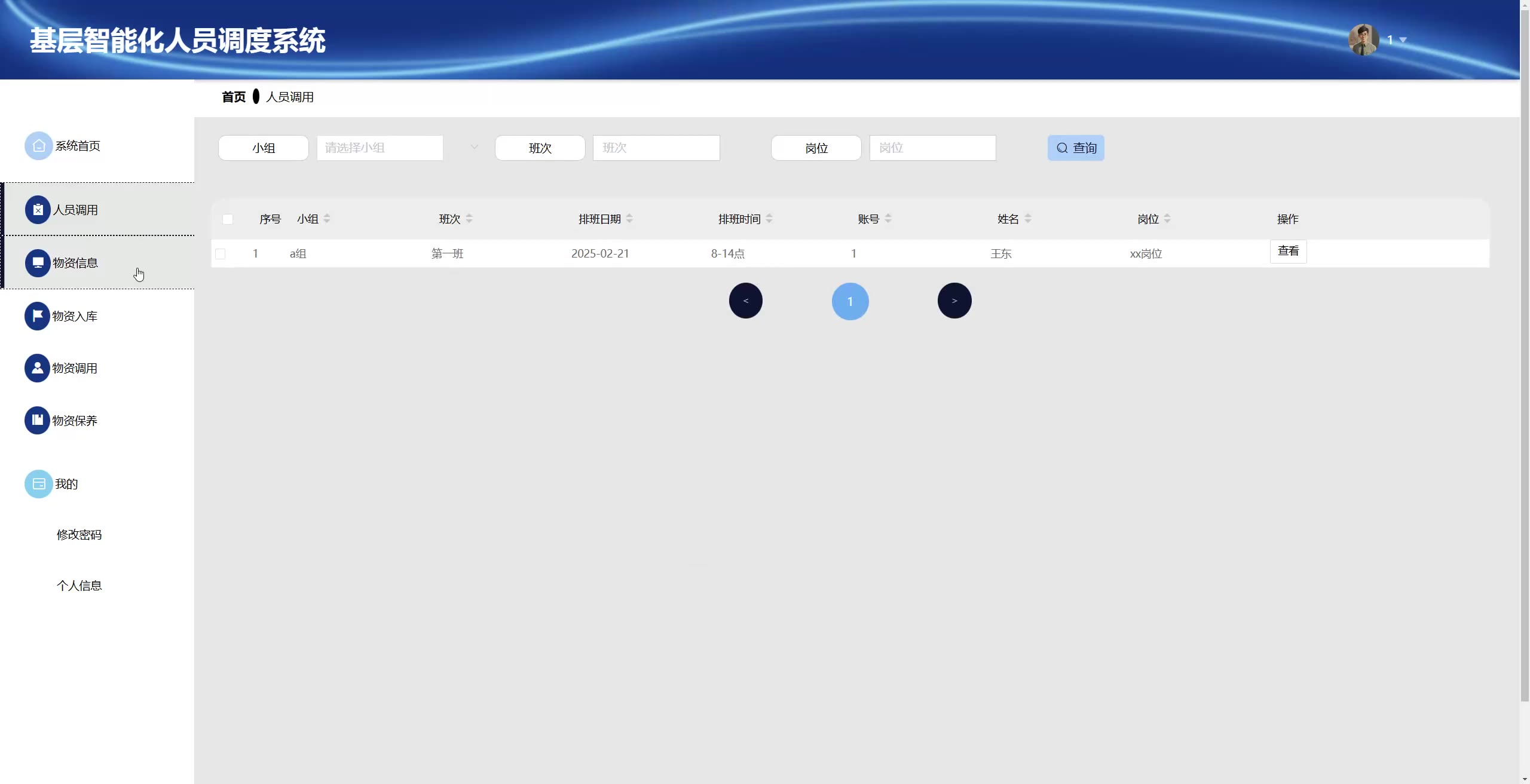This screenshot has height=784, width=1530.
Task: Check the checkbox for row 1 a组
Action: point(221,254)
